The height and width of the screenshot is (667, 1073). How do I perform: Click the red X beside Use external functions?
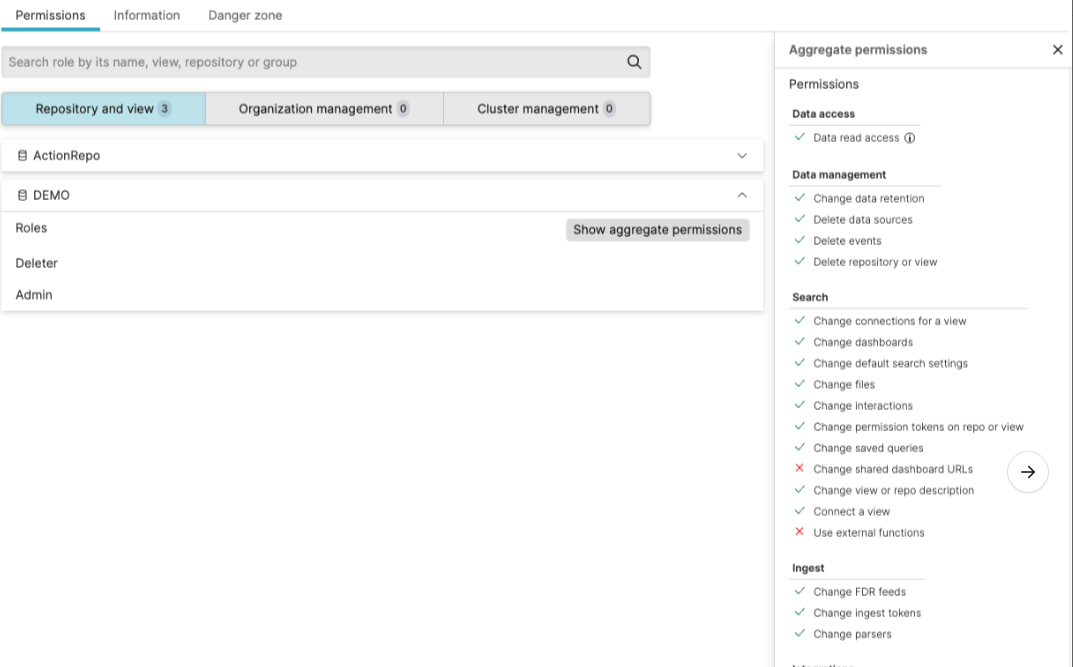pos(799,532)
